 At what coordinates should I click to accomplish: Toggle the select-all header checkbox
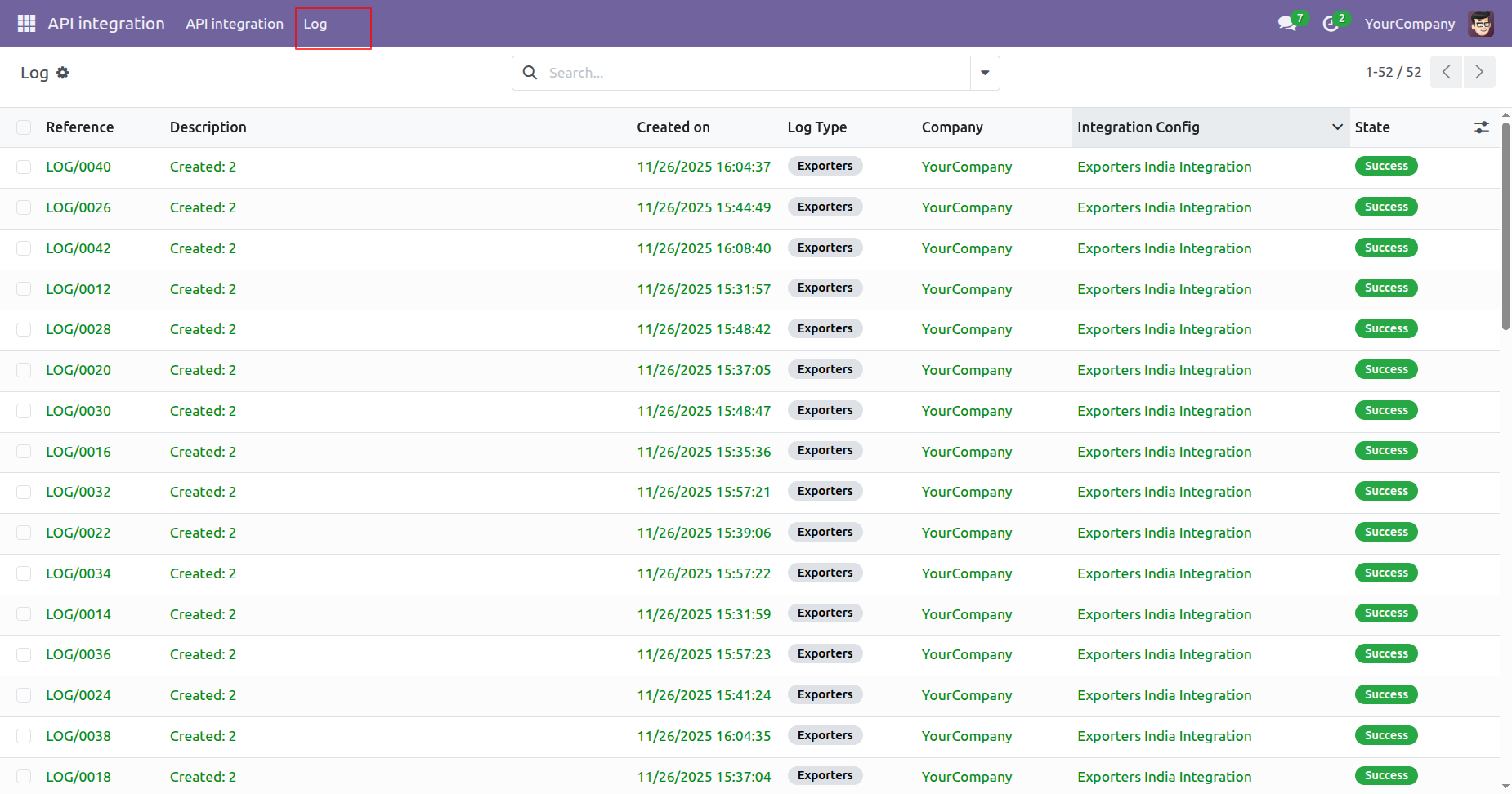(x=24, y=127)
